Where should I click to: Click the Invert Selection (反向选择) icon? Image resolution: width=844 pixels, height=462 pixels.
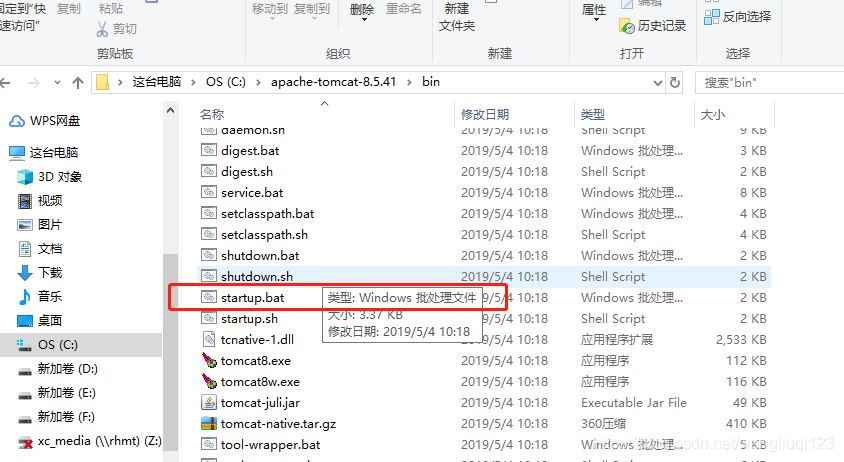tap(712, 17)
